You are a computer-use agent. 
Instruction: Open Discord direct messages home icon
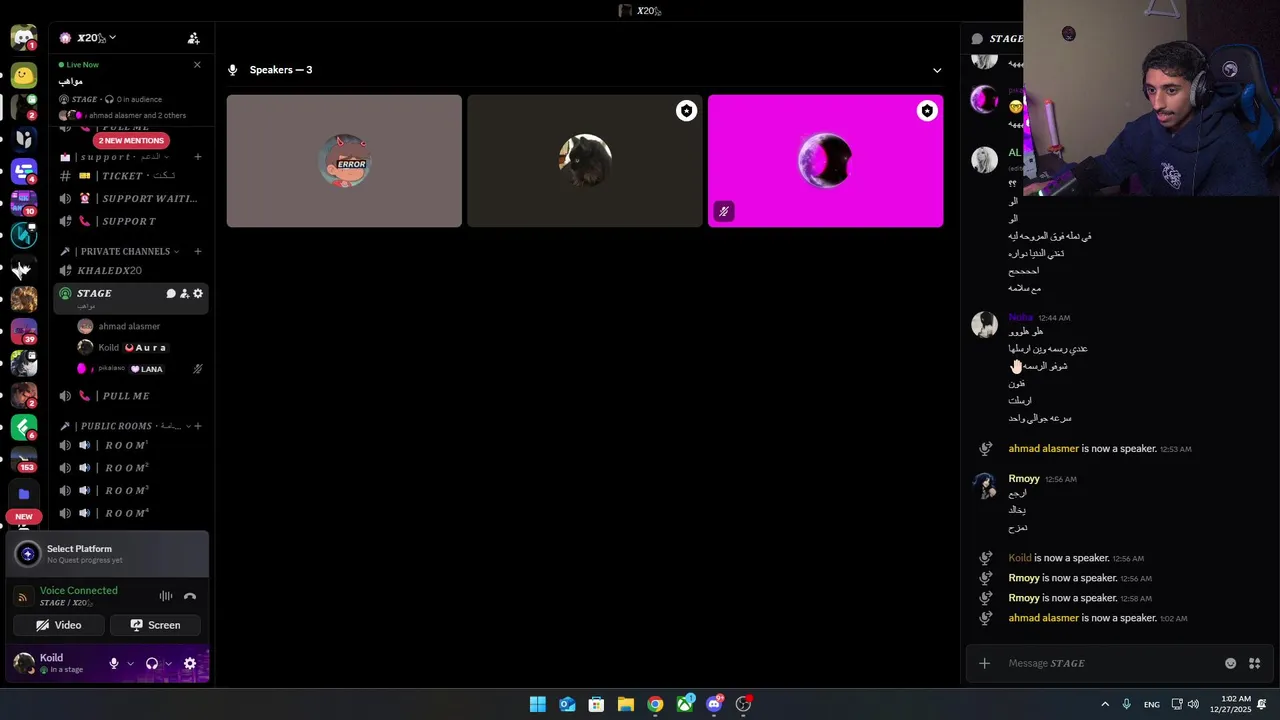point(23,37)
